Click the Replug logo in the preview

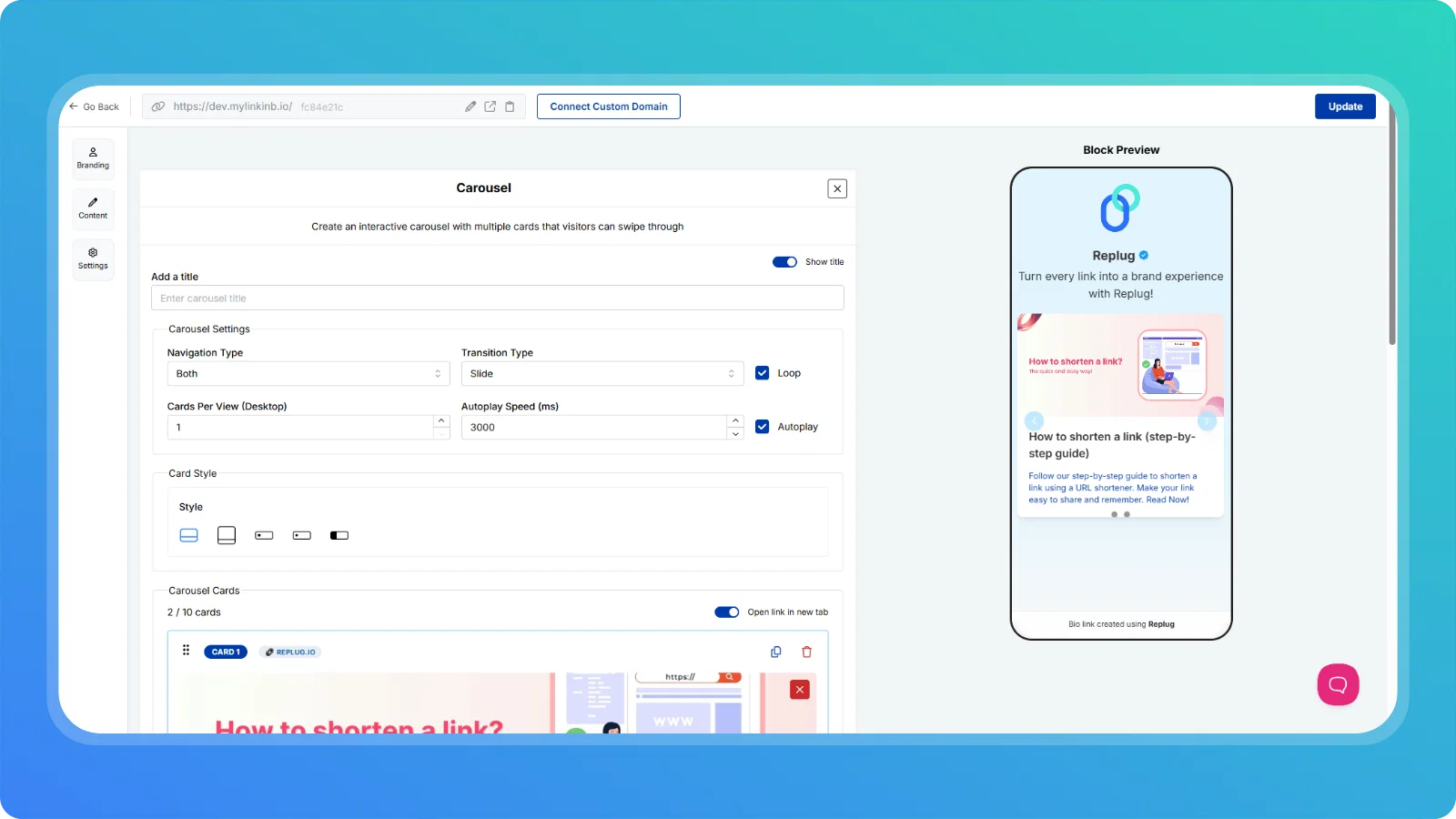pos(1120,208)
